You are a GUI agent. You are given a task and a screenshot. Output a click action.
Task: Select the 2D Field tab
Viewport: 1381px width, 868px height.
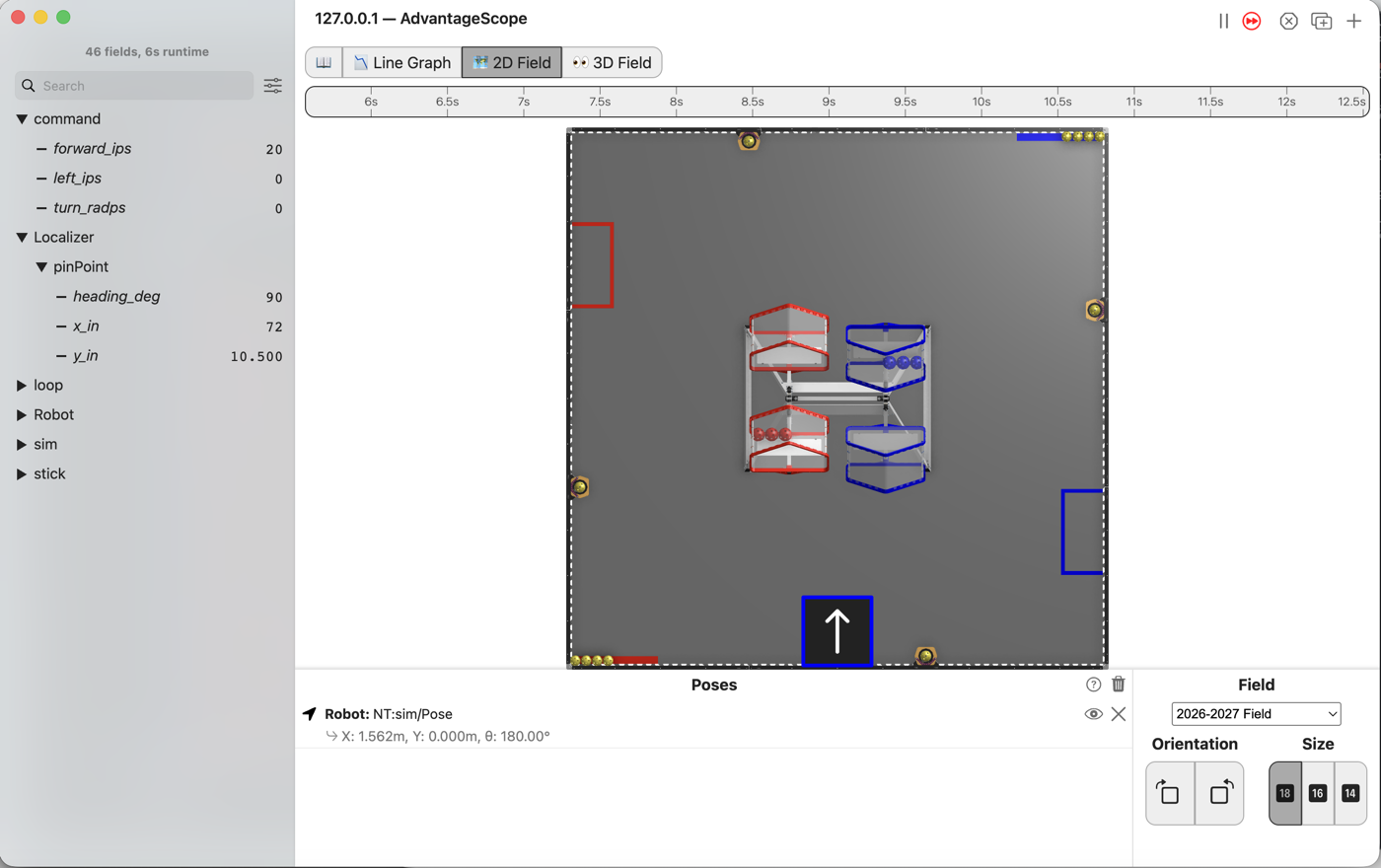click(x=512, y=62)
